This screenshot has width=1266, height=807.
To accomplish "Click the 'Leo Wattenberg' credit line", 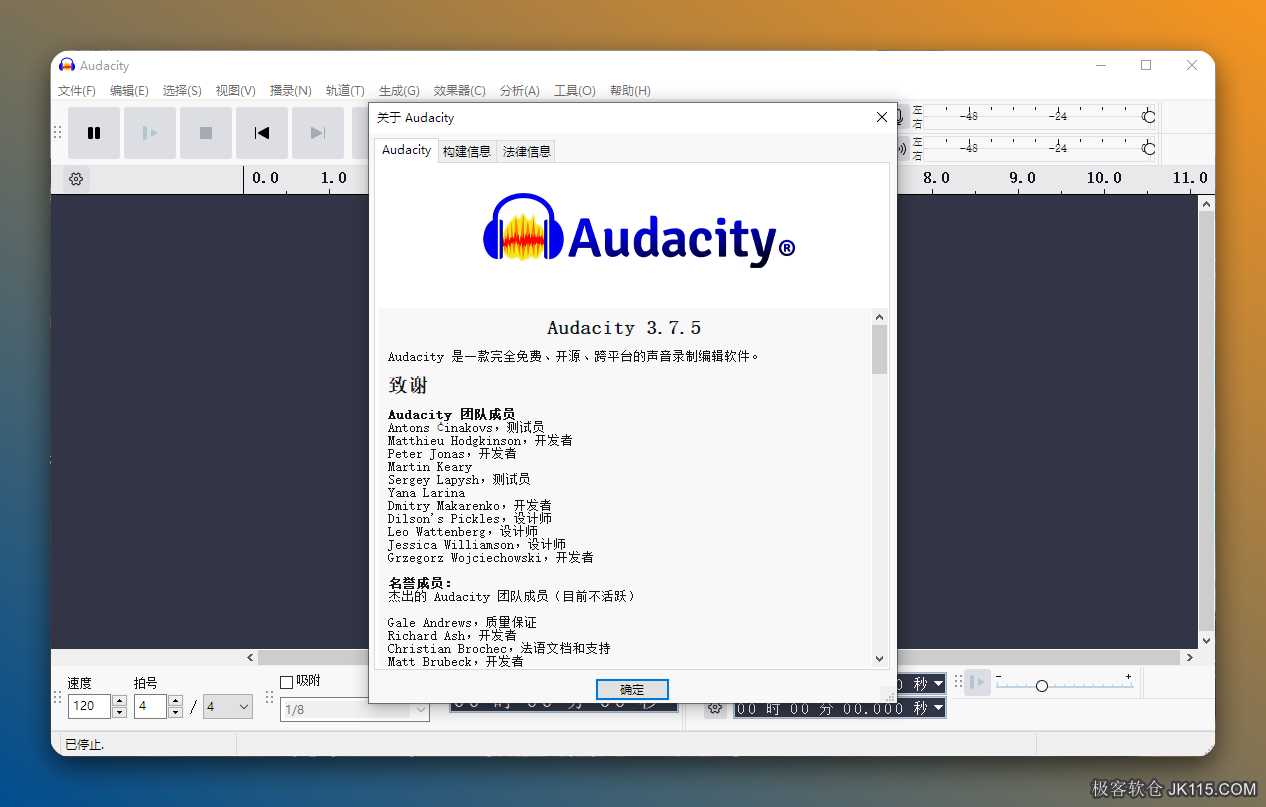I will pyautogui.click(x=463, y=531).
